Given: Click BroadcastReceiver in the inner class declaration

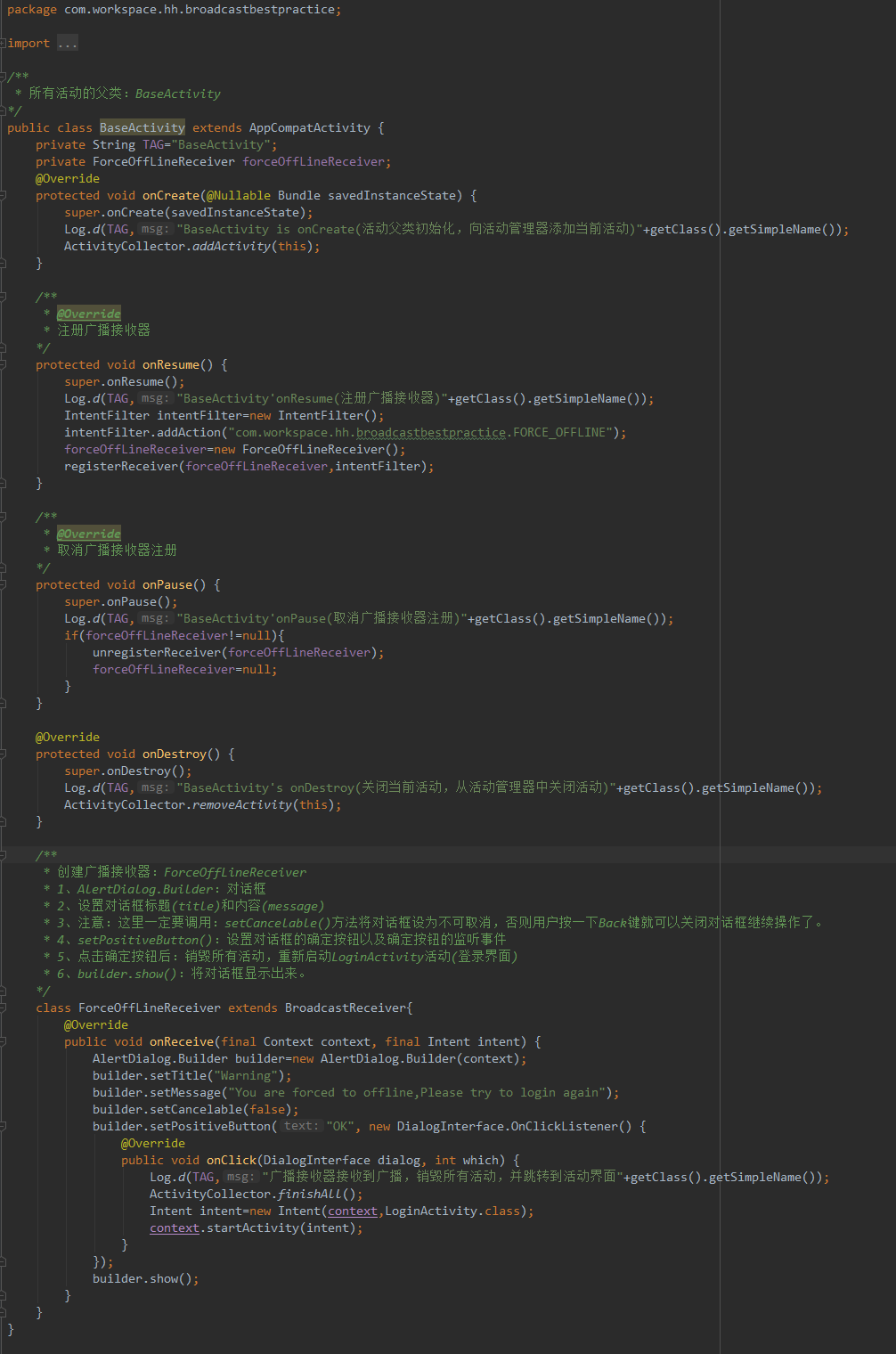Looking at the screenshot, I should pyautogui.click(x=346, y=1007).
